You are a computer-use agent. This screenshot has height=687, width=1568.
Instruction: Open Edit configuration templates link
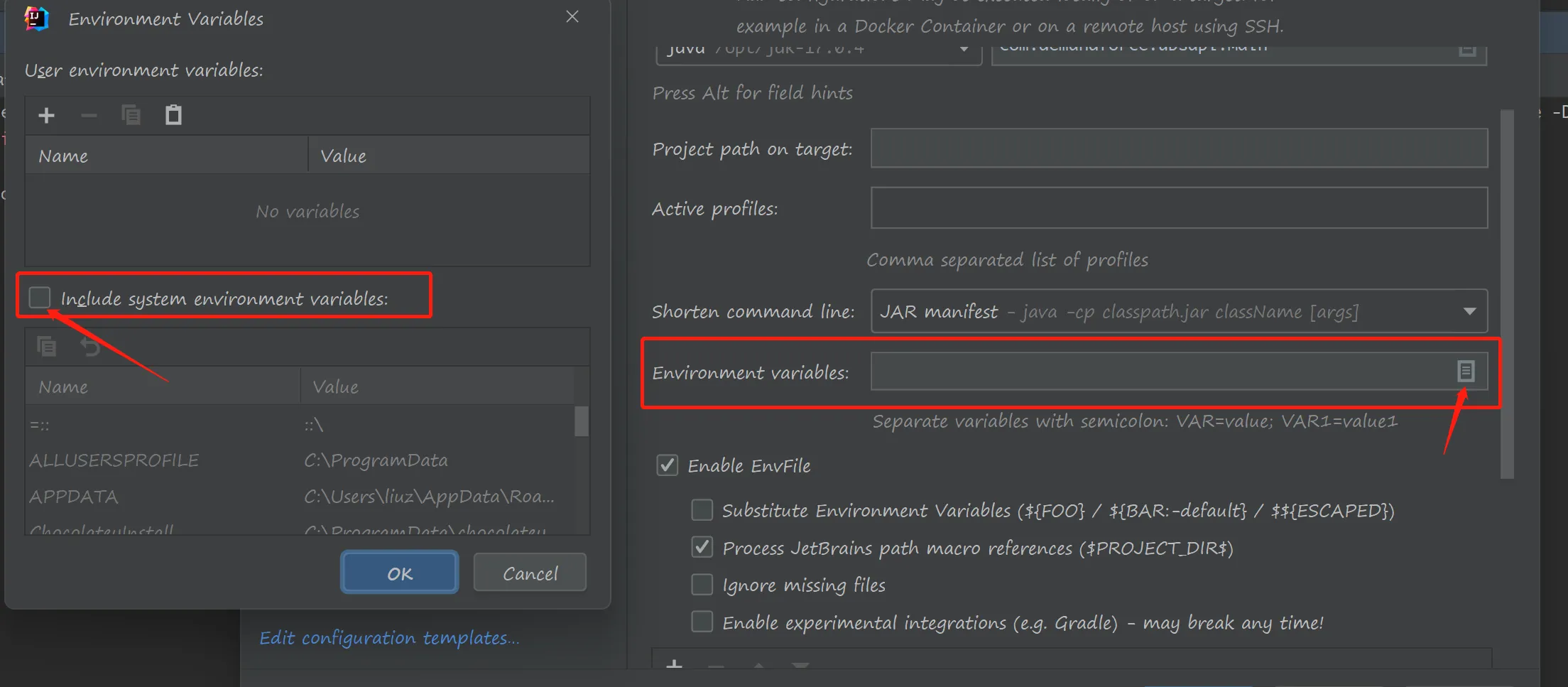click(389, 638)
